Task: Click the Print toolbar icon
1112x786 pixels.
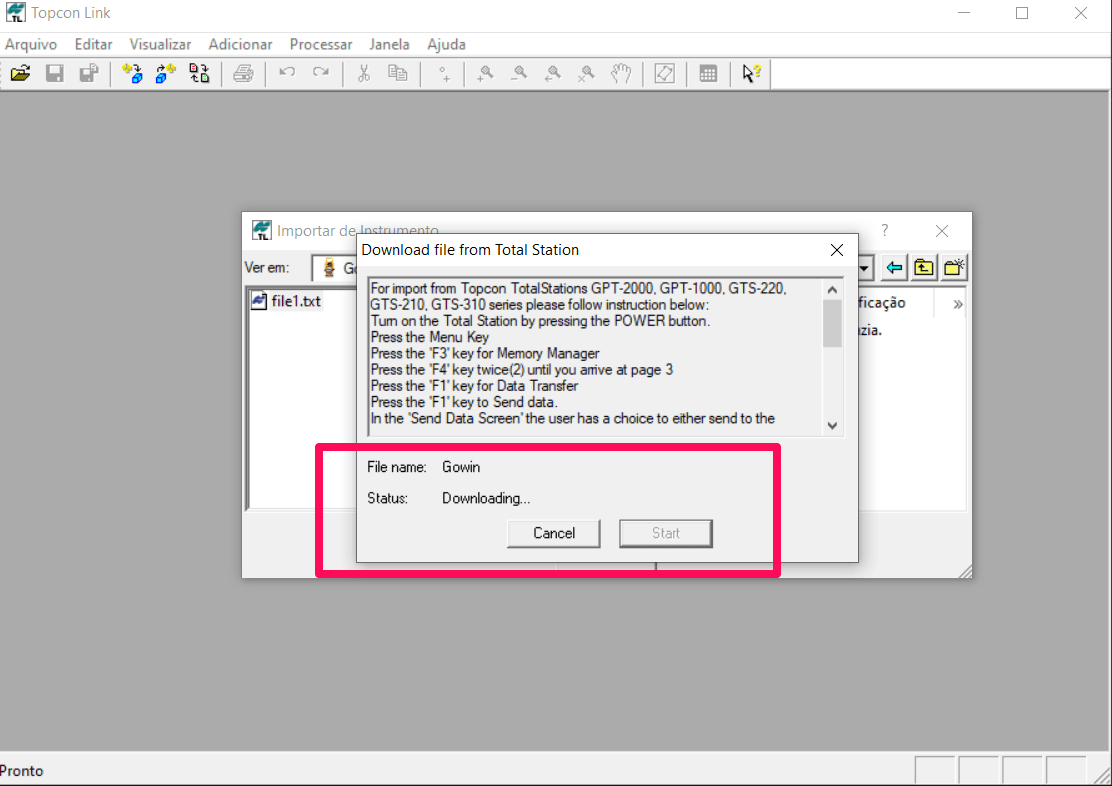Action: (243, 73)
